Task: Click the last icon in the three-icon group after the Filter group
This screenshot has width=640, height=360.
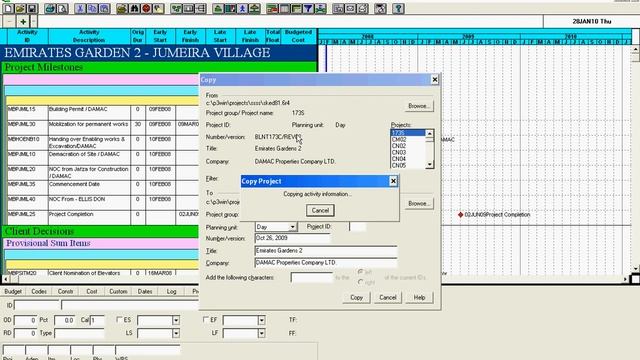Action: click(x=362, y=8)
